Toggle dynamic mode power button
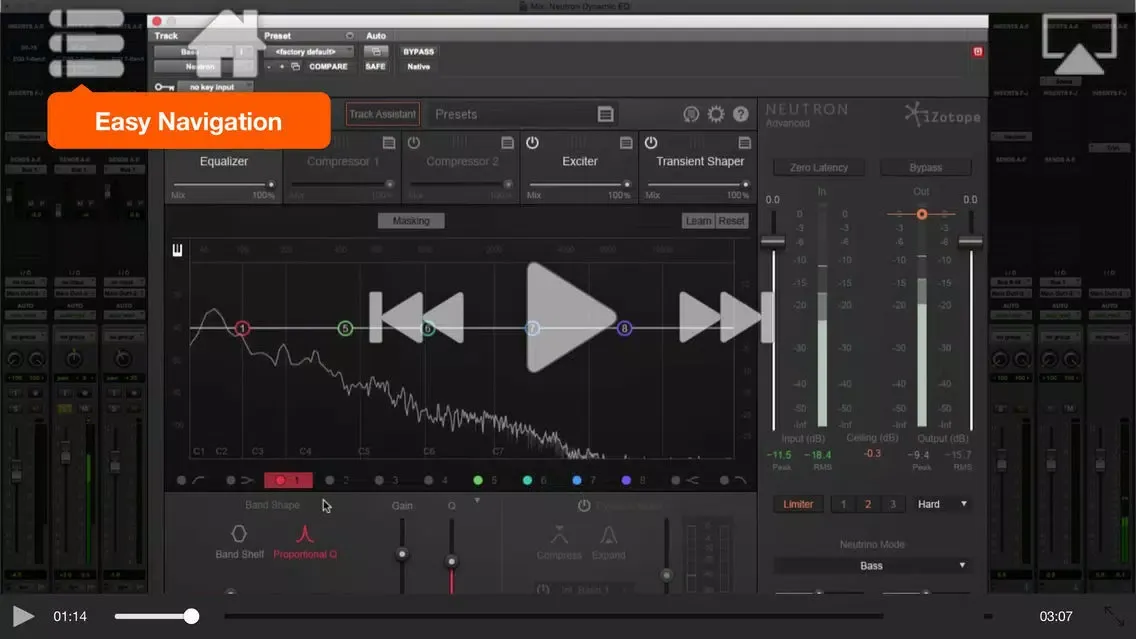Screen dimensions: 1136x639 click(x=584, y=506)
